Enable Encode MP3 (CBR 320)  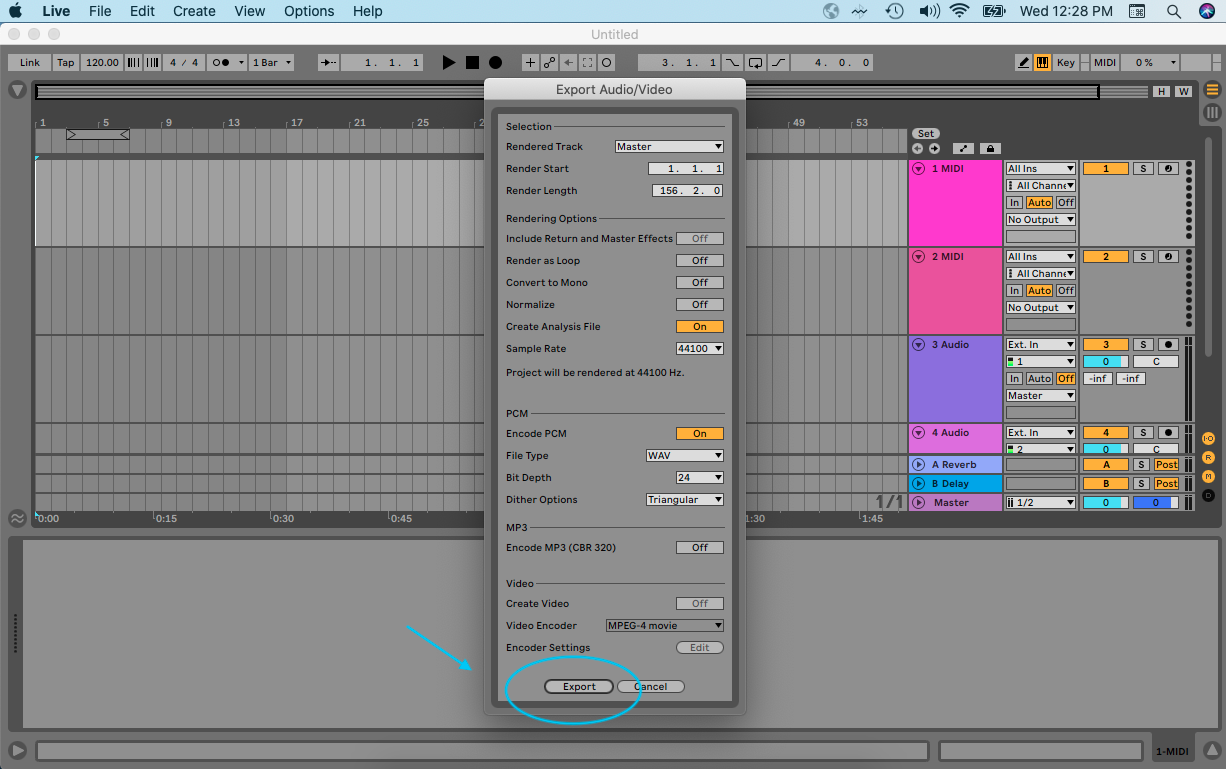click(699, 548)
